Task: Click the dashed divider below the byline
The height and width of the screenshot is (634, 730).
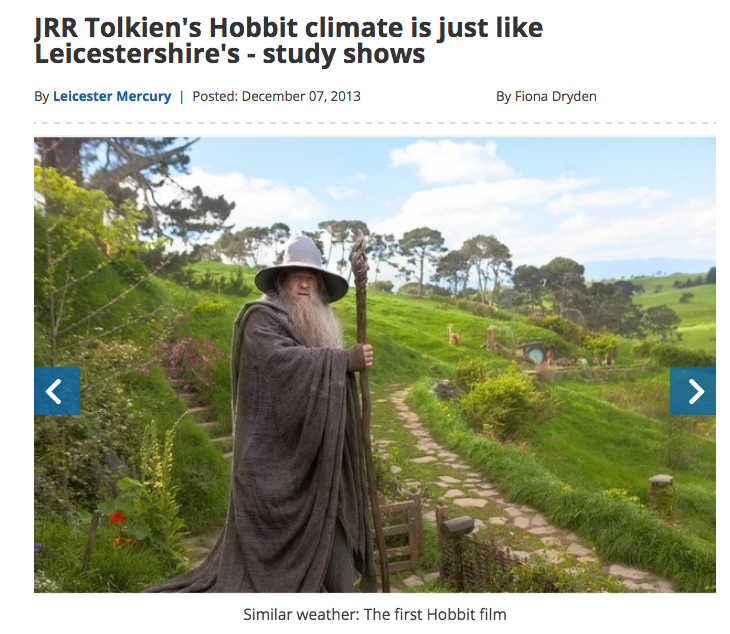Action: 374,123
